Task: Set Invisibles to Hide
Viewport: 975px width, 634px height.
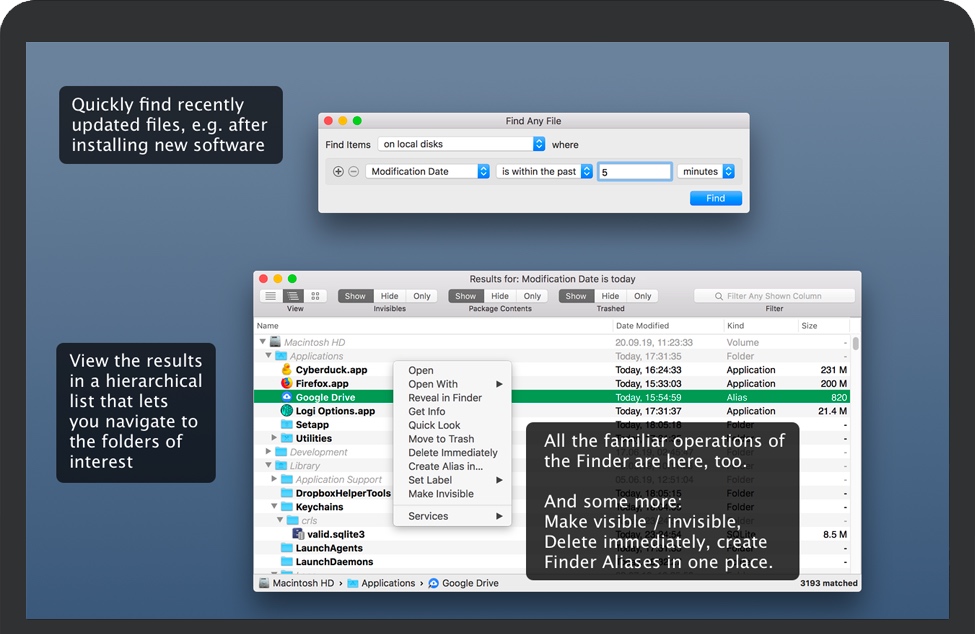Action: [x=389, y=296]
